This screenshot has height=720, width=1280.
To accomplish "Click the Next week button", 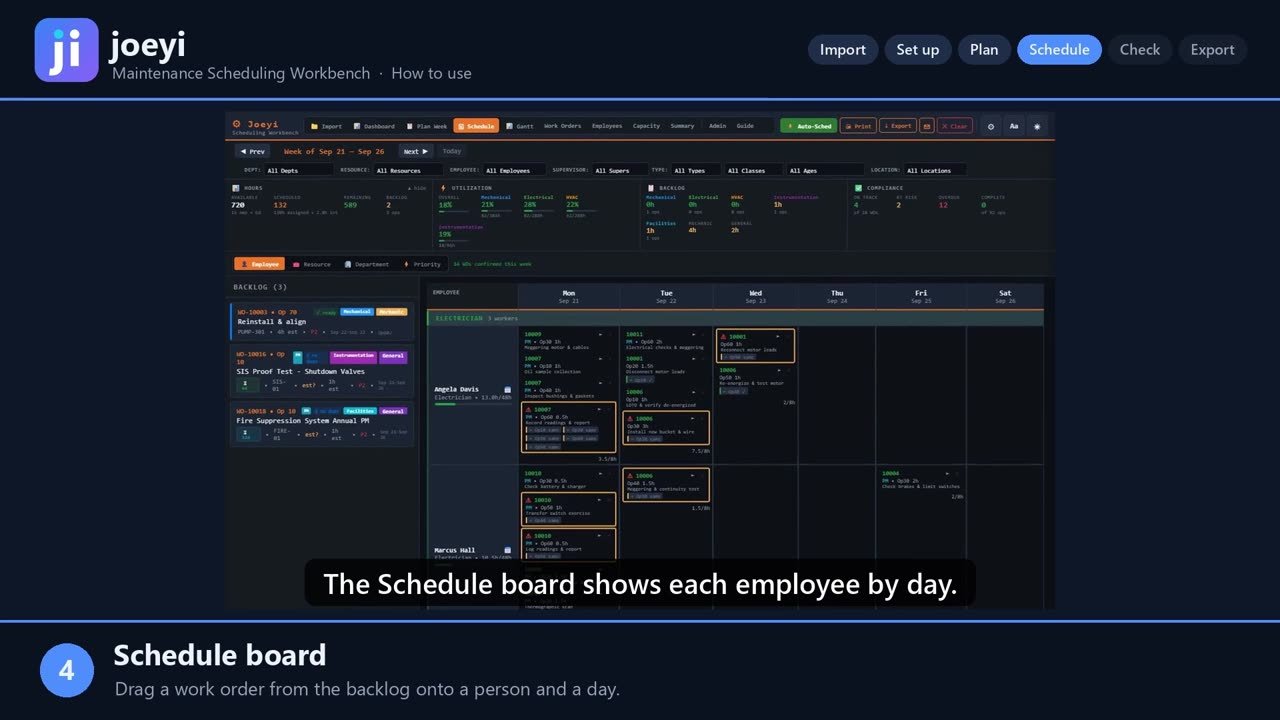I will [x=415, y=151].
